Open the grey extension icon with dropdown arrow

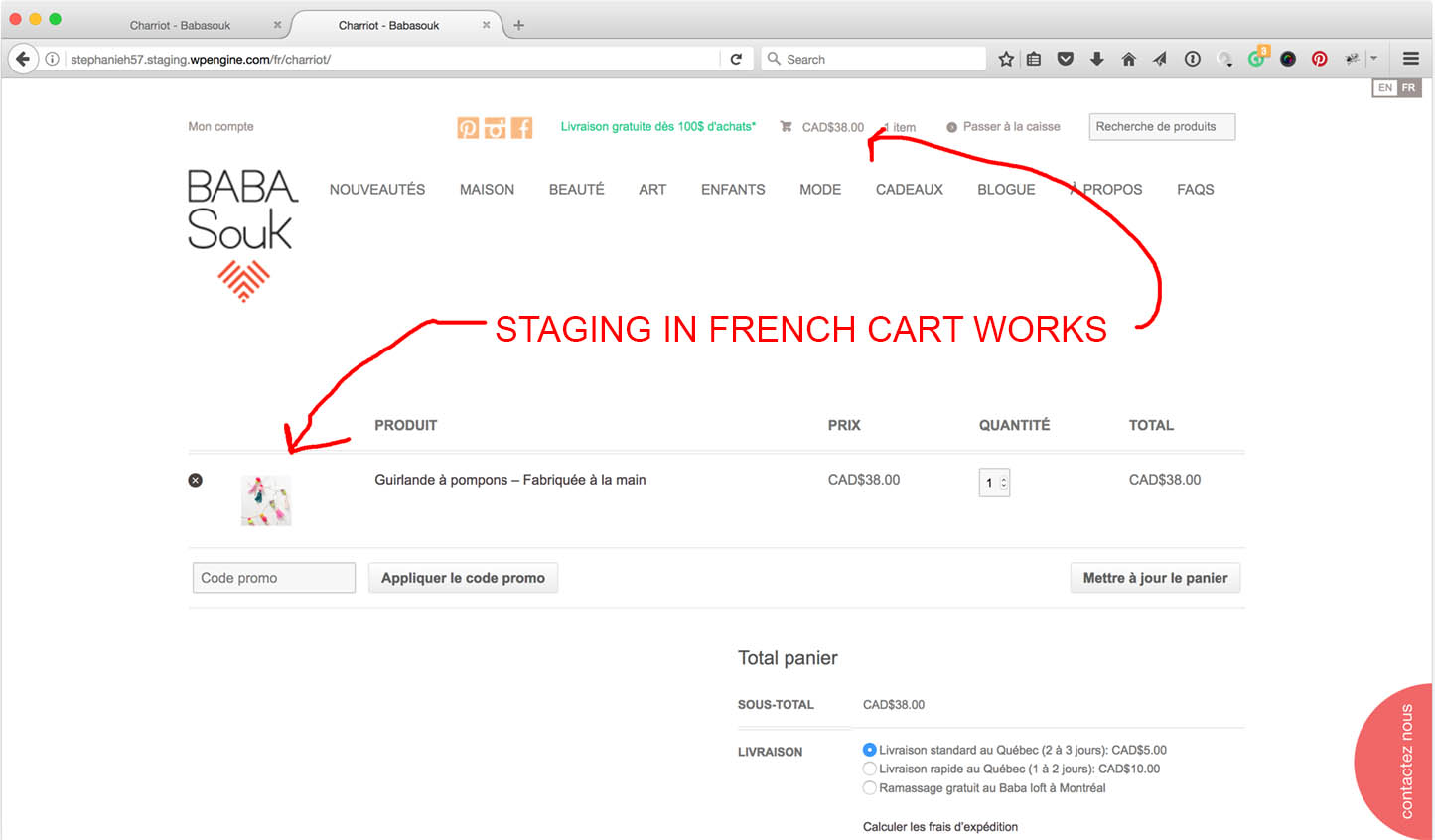click(1225, 59)
